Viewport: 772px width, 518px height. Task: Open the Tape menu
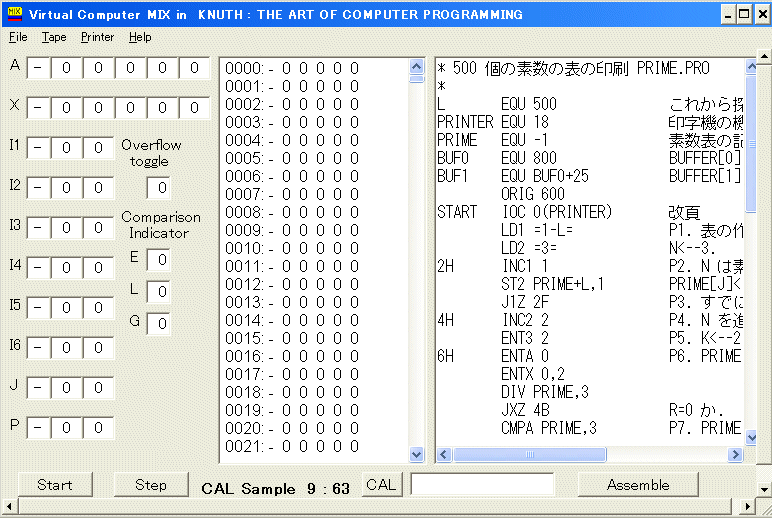(54, 37)
